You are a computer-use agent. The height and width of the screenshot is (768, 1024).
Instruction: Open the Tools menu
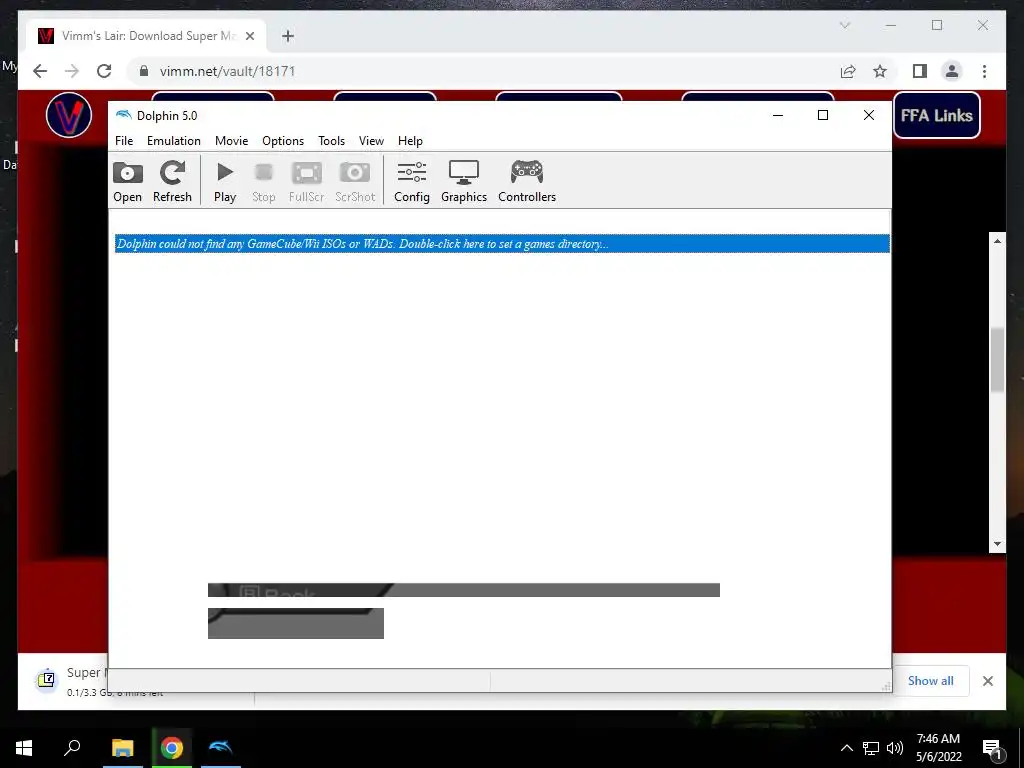[331, 140]
